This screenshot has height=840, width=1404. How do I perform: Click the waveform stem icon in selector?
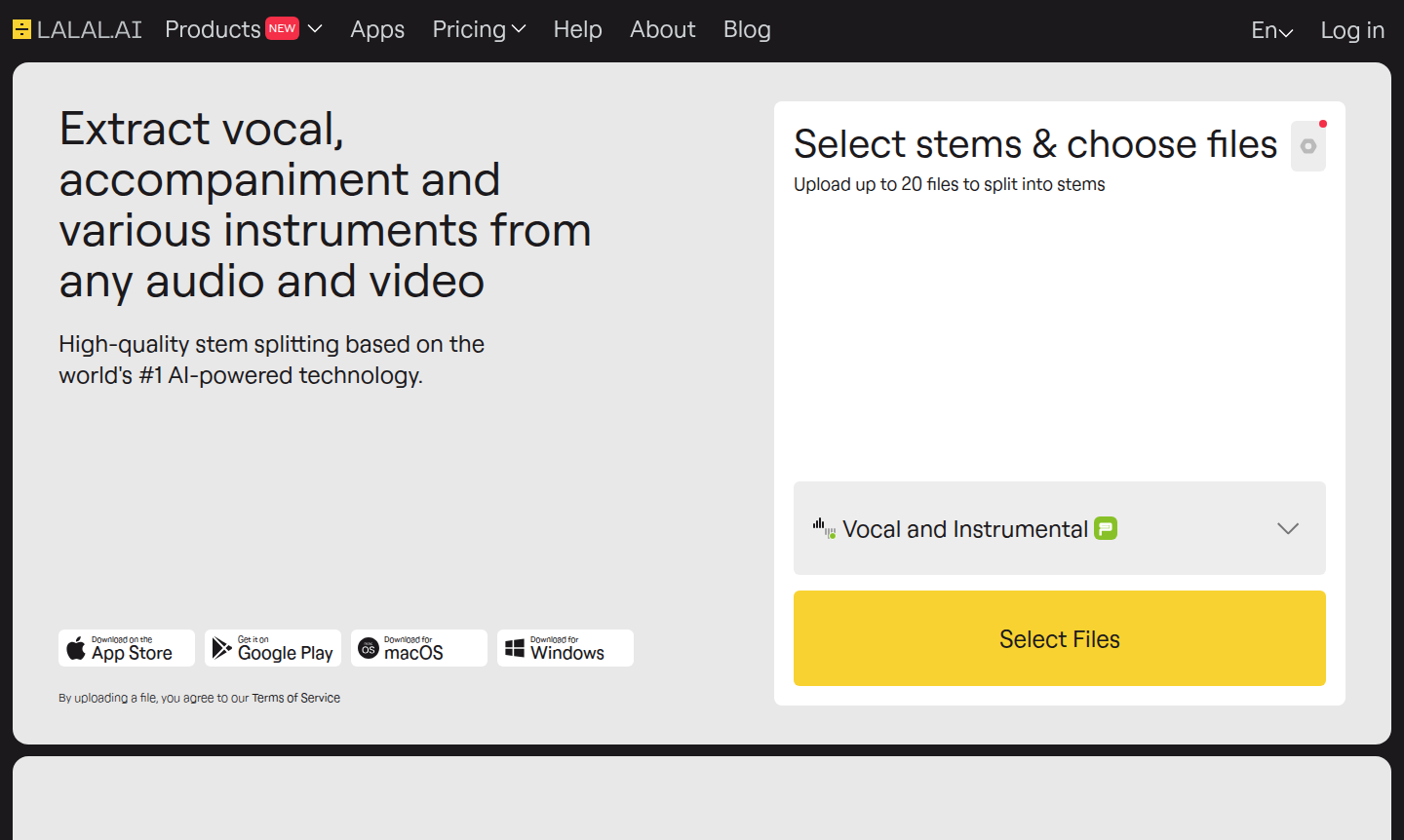[824, 528]
